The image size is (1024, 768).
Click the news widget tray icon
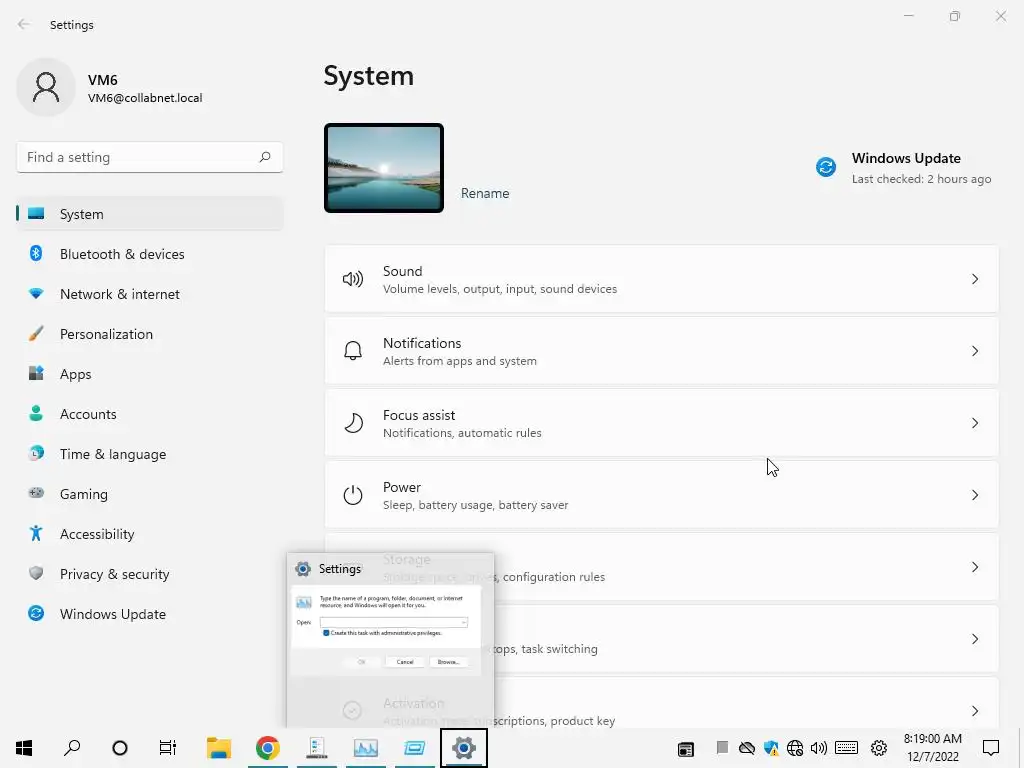686,749
